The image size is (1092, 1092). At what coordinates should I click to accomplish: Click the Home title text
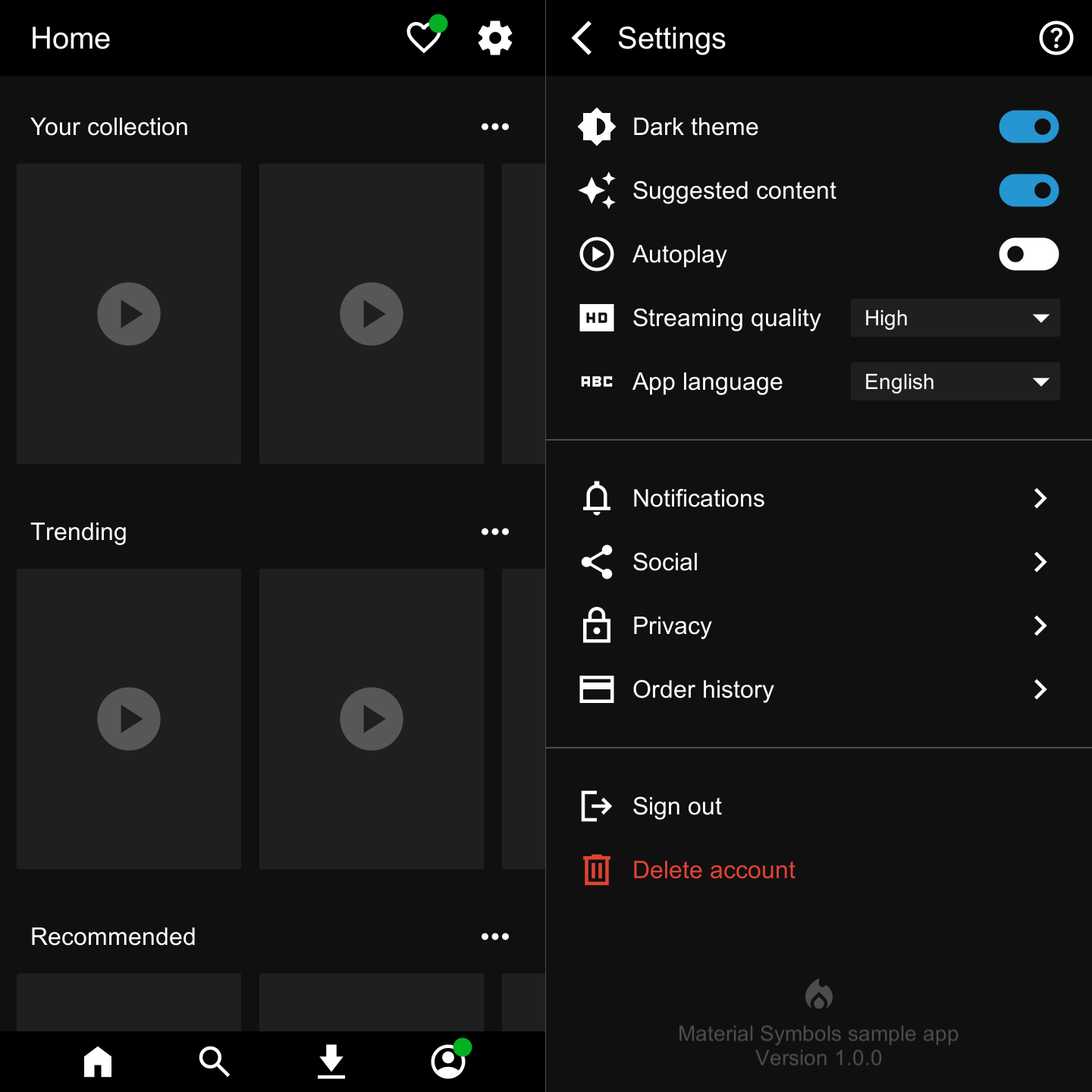click(x=71, y=38)
